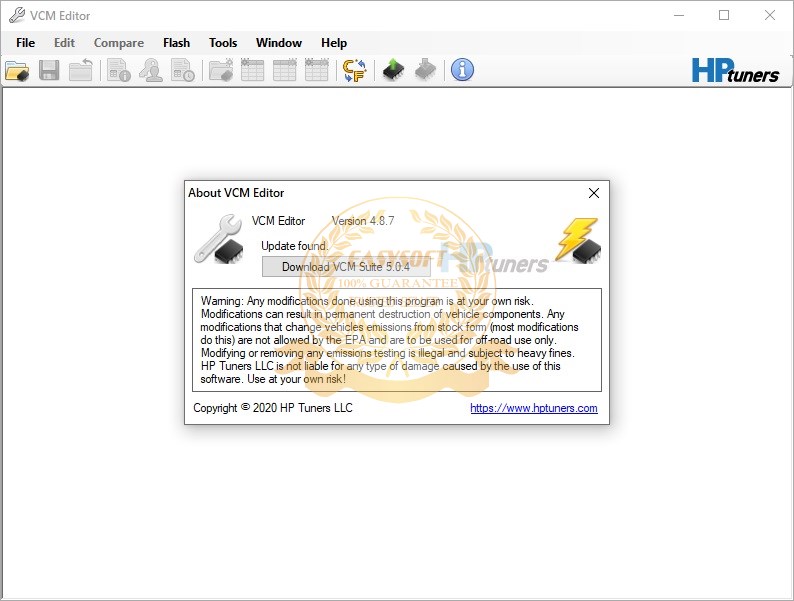This screenshot has height=601, width=794.
Task: Click Download VCM Suite 5.0.4 button
Action: point(346,267)
